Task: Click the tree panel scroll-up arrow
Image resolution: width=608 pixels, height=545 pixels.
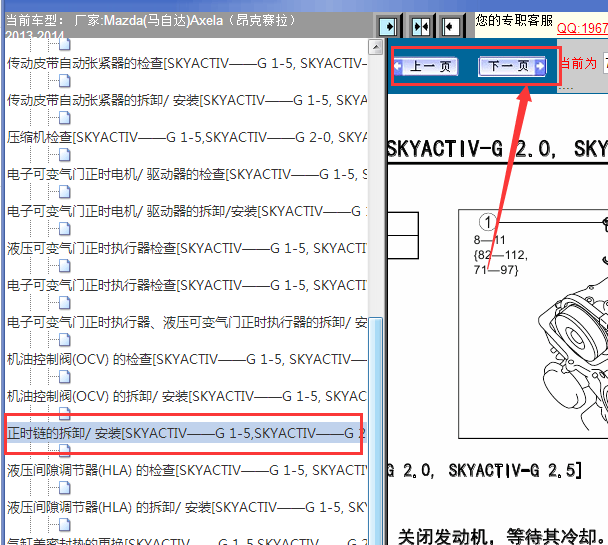Action: 375,47
